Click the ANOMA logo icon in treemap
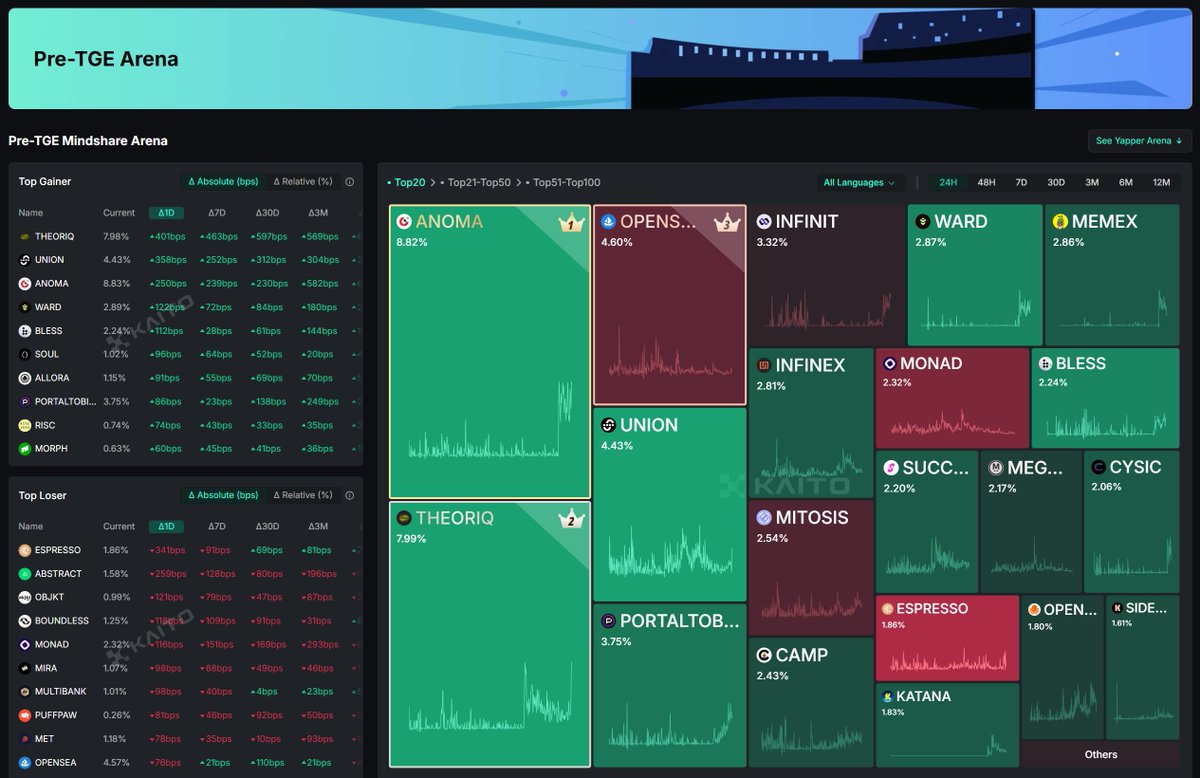 point(404,222)
